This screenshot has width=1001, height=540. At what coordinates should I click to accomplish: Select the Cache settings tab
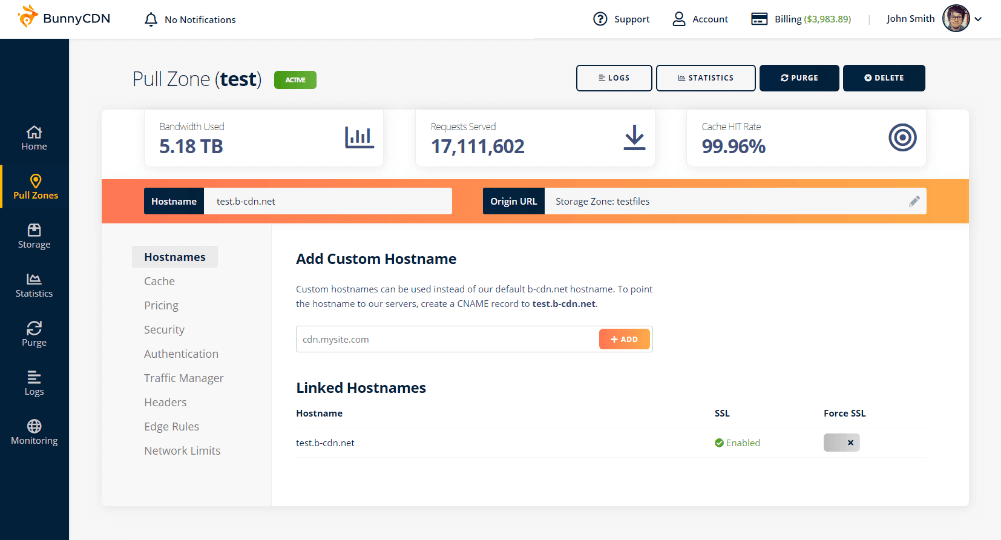point(159,281)
